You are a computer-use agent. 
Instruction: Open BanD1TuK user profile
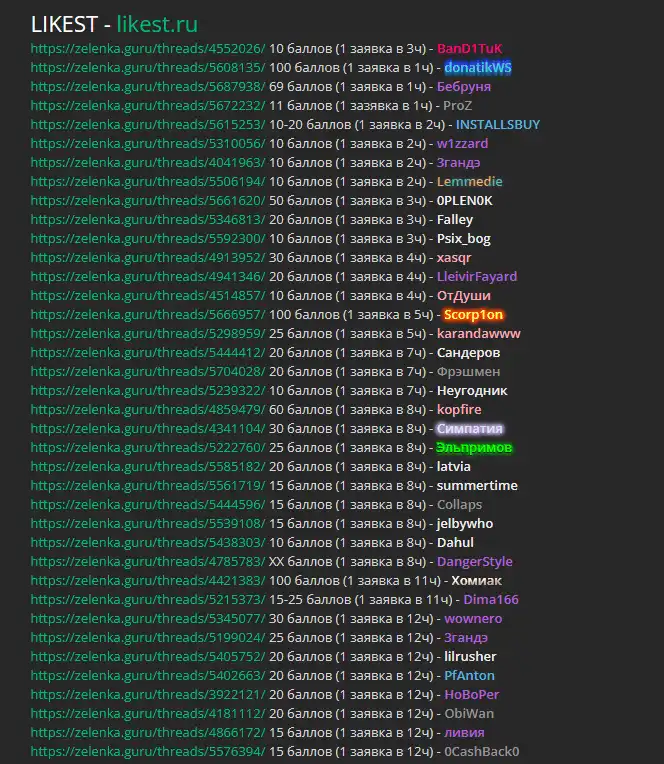tap(469, 49)
